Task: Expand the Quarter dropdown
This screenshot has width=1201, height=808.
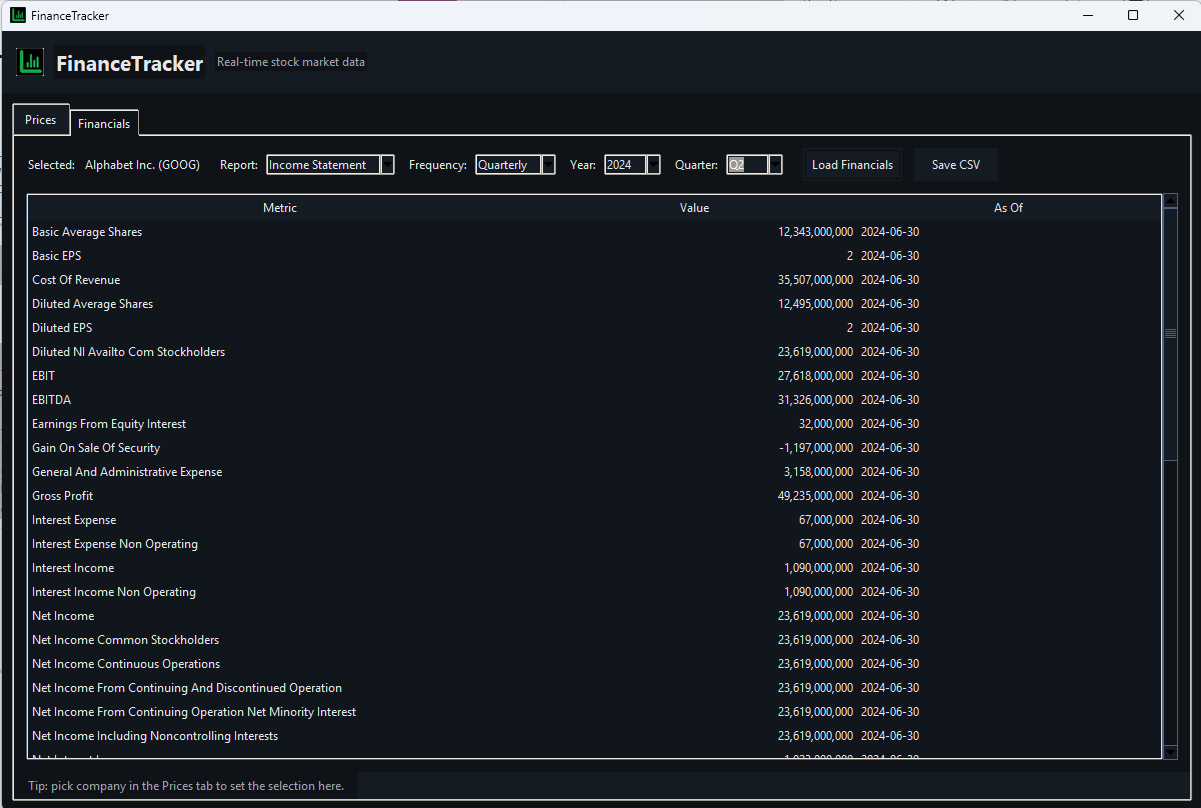Action: tap(775, 165)
